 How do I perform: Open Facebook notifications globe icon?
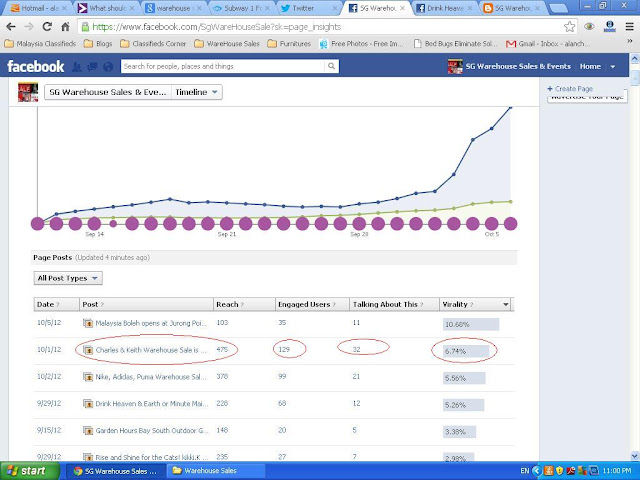[x=108, y=67]
